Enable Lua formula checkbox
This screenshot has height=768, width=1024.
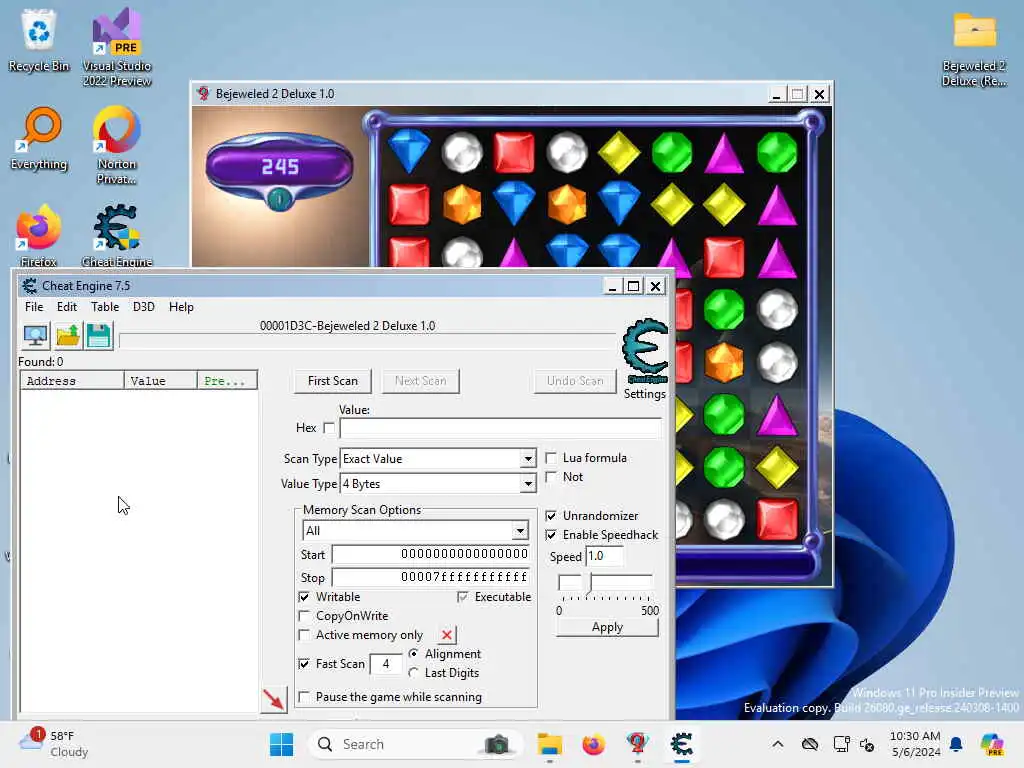(551, 458)
